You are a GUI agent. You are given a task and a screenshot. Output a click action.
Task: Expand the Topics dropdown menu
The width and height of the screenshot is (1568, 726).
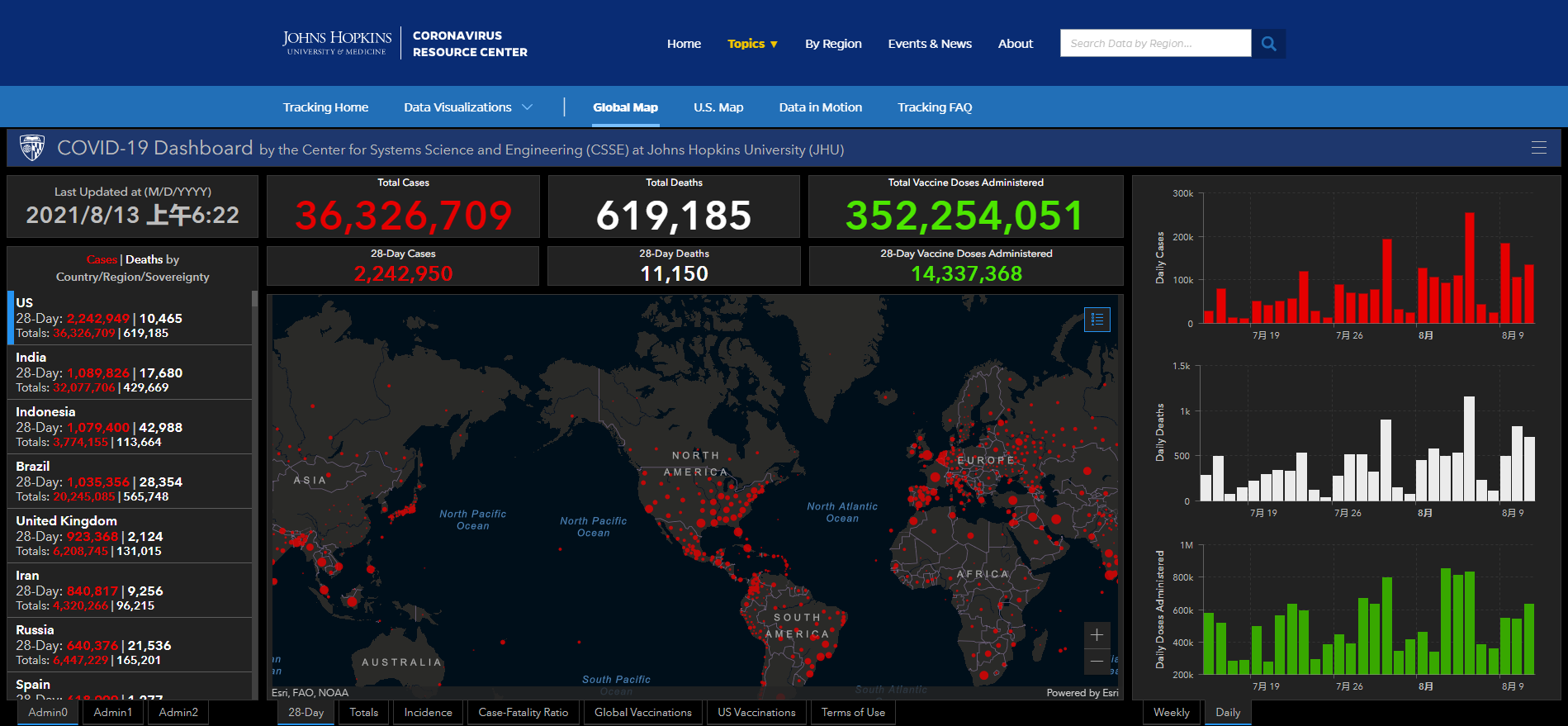tap(752, 44)
